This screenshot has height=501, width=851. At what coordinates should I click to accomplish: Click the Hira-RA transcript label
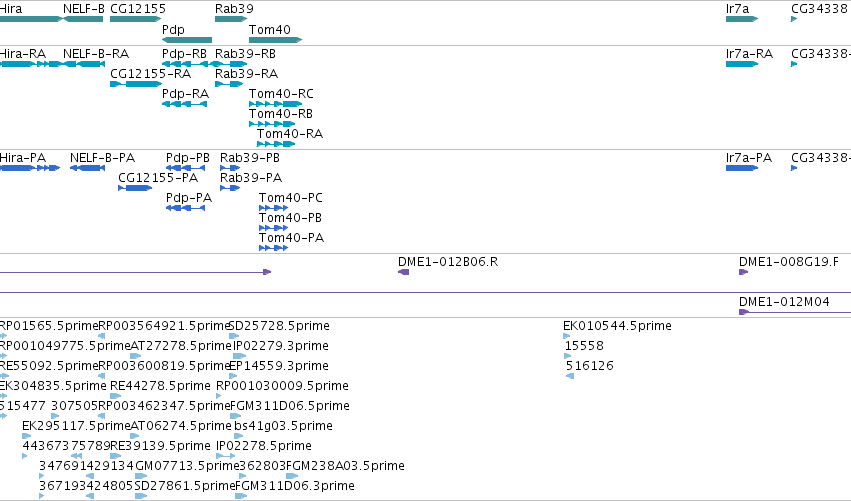(23, 54)
